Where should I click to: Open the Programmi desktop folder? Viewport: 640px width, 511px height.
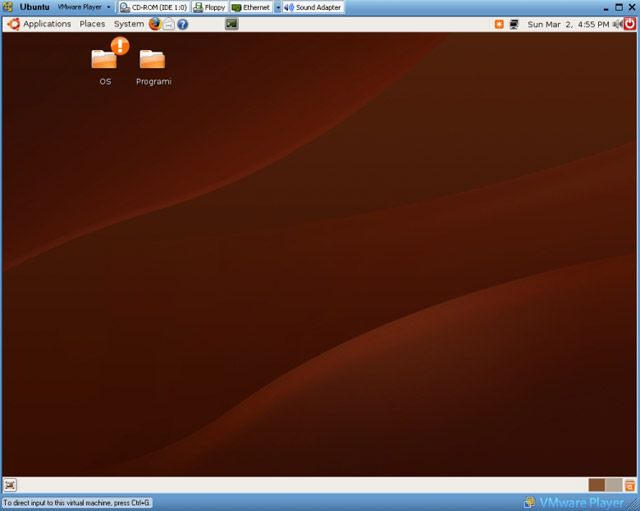153,64
